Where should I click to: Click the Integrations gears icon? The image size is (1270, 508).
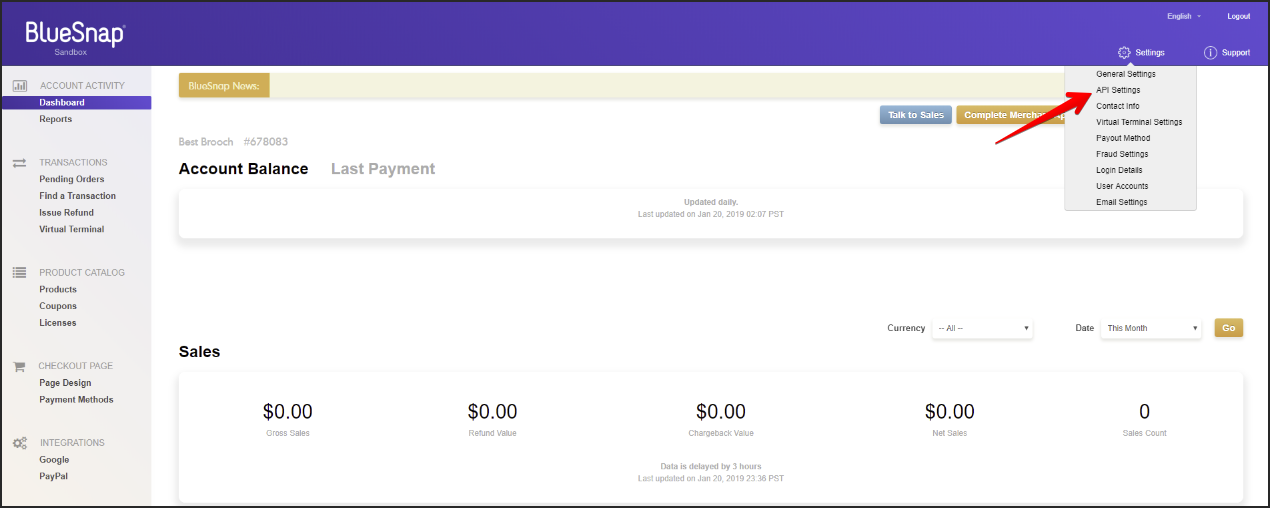(x=19, y=442)
